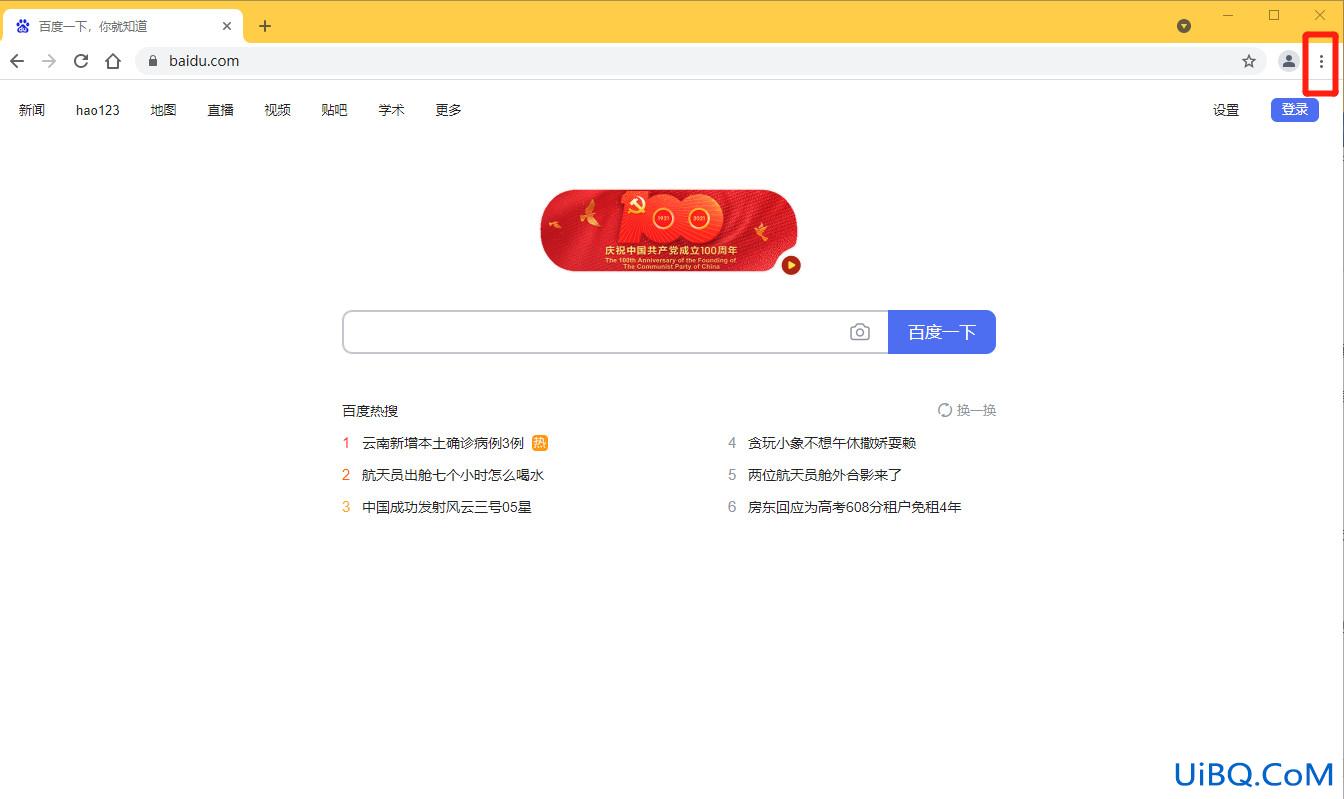Open the hao123 navigation link

click(x=98, y=110)
